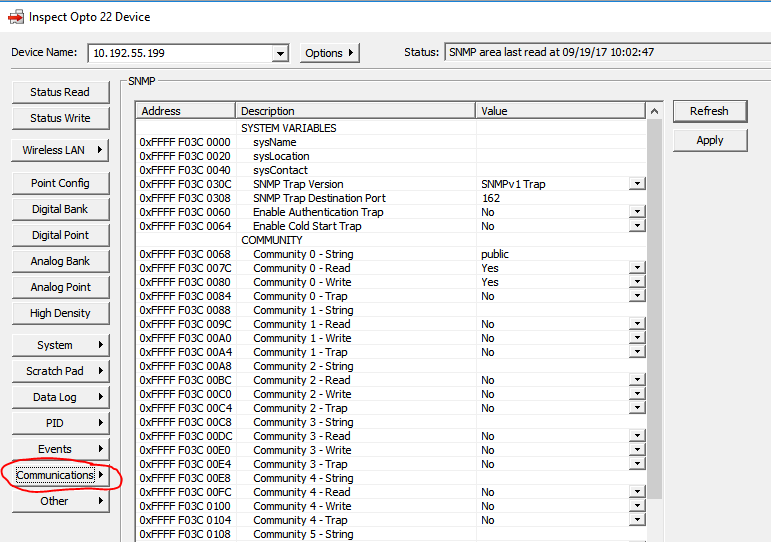Open Community 3 - Trap dropdown

click(637, 464)
